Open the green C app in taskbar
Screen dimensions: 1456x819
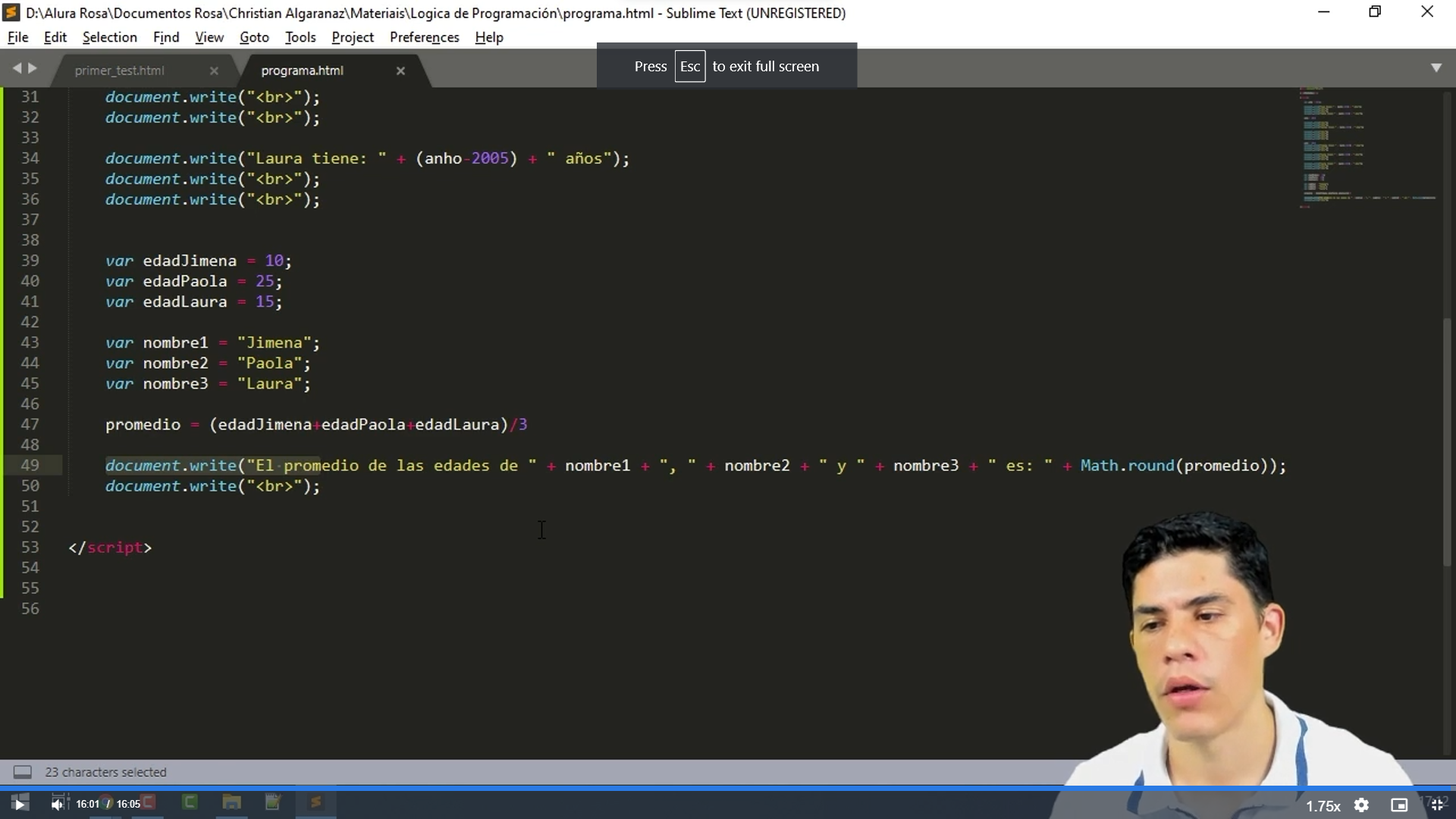(190, 802)
